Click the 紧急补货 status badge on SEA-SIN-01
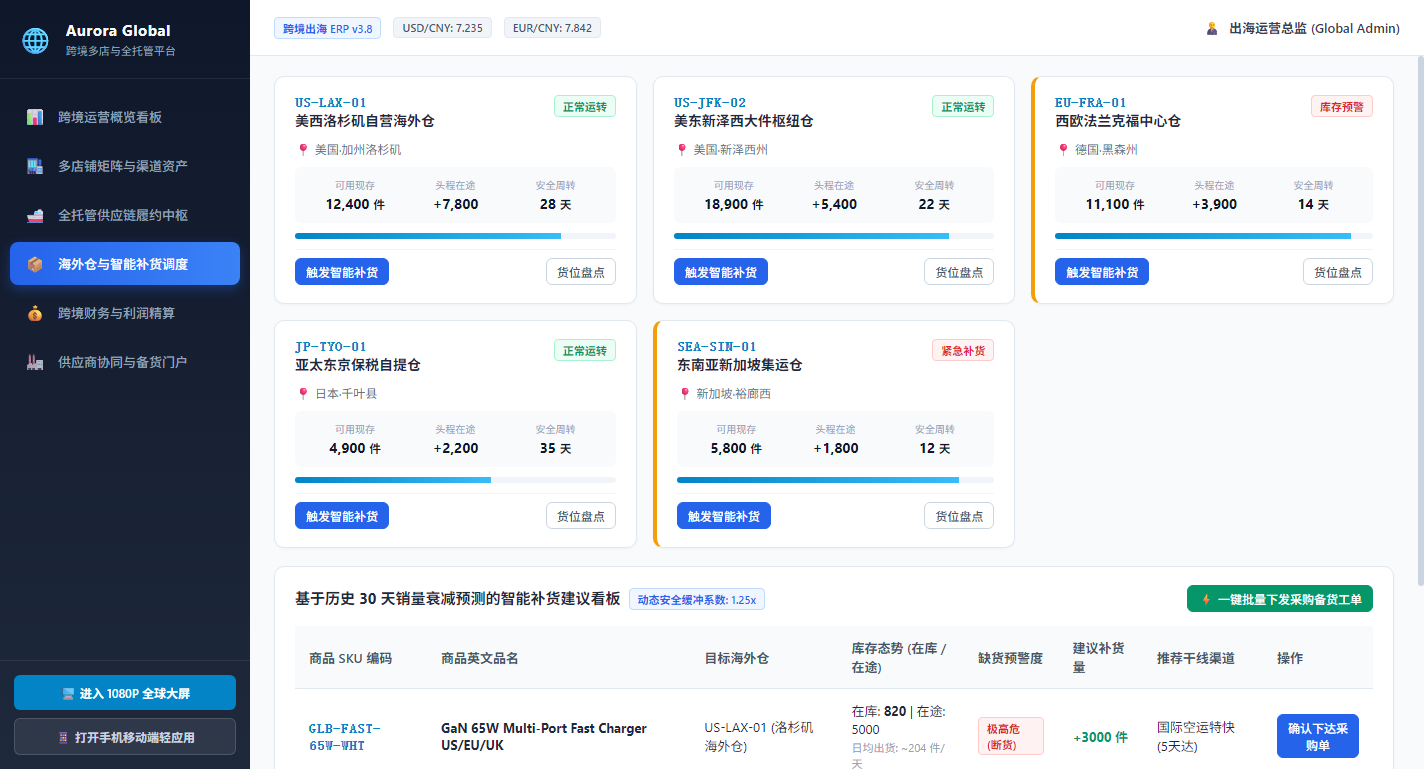Image resolution: width=1424 pixels, height=769 pixels. point(963,350)
